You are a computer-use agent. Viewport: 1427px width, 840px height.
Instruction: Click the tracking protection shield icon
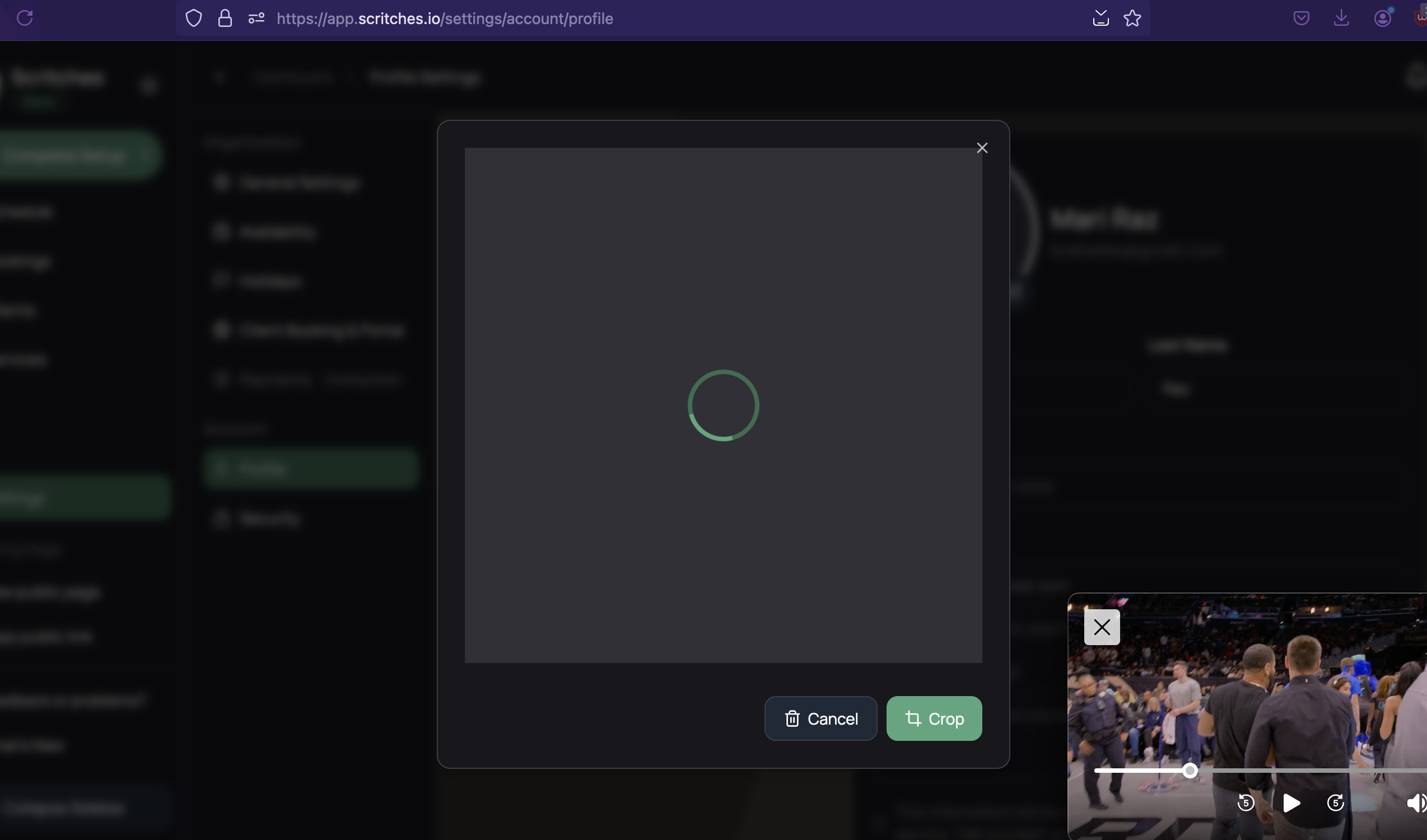point(194,18)
